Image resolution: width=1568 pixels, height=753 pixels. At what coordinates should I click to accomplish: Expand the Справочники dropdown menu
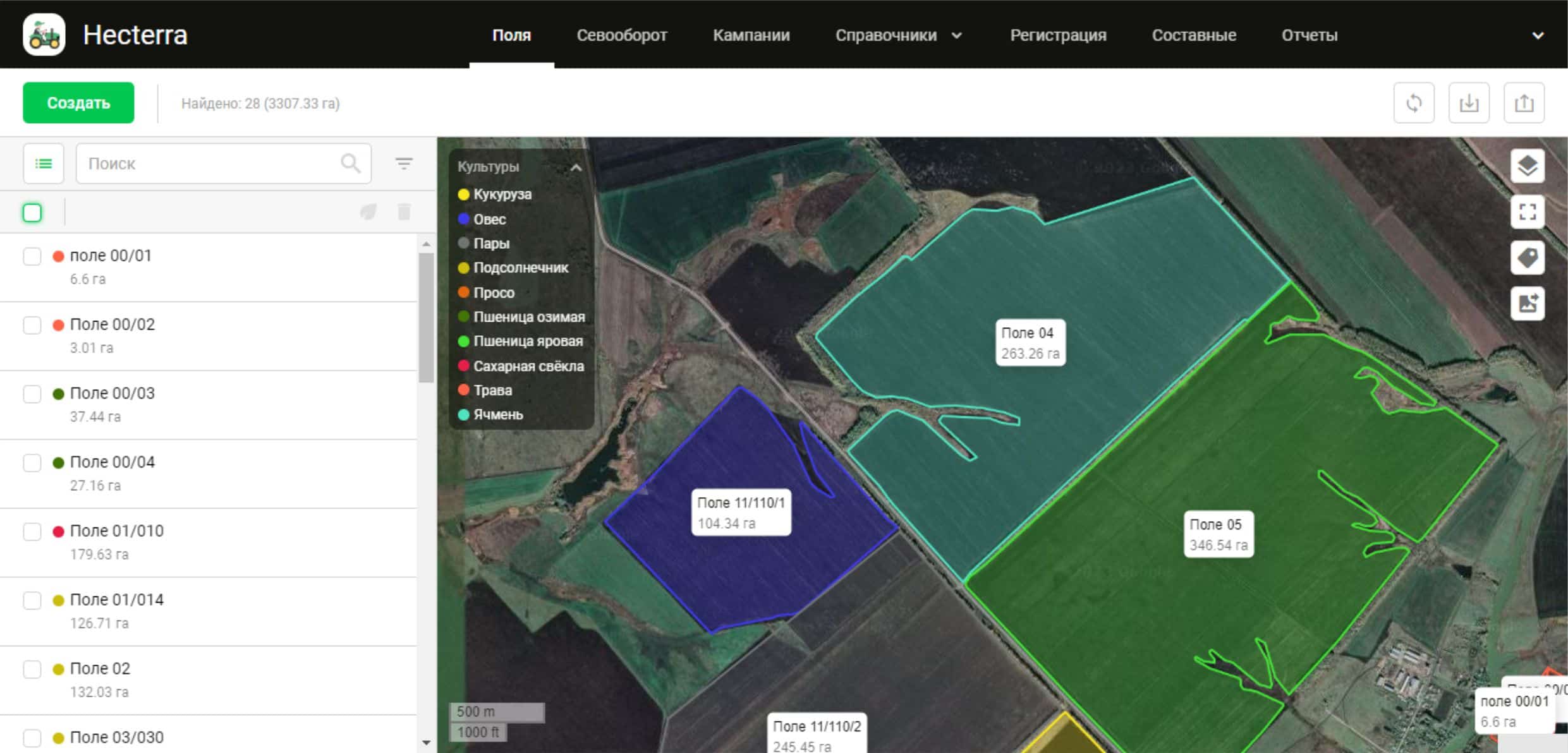pos(897,35)
